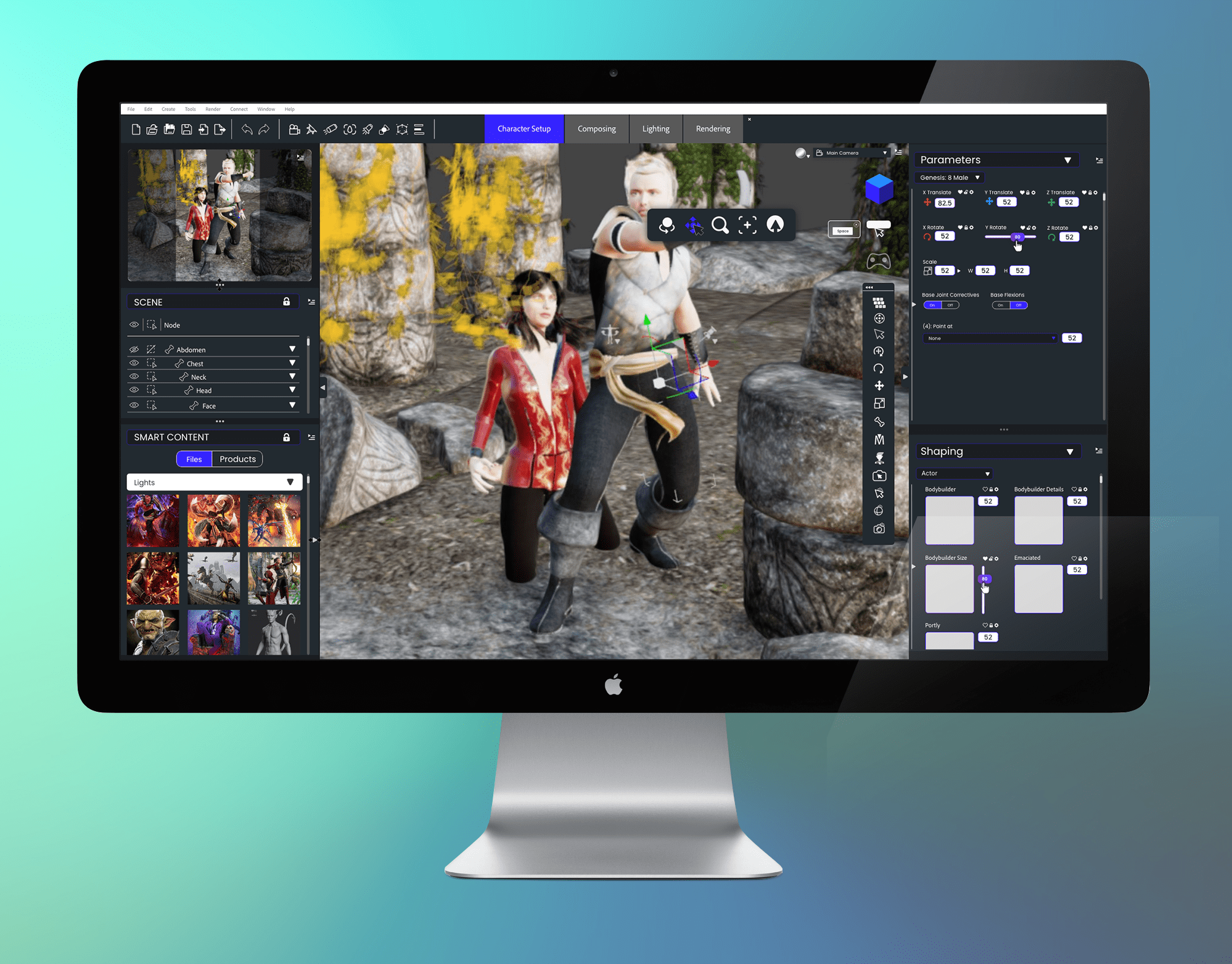
Task: Click the X Translate value field 82.5
Action: (x=945, y=203)
